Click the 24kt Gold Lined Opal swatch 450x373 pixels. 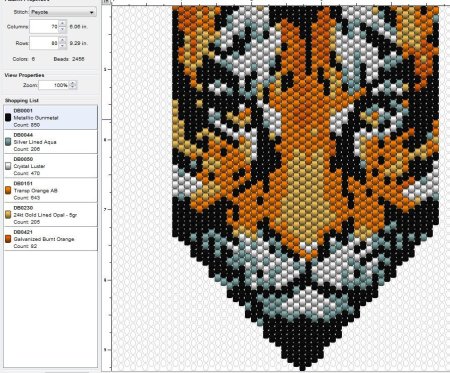pos(8,215)
